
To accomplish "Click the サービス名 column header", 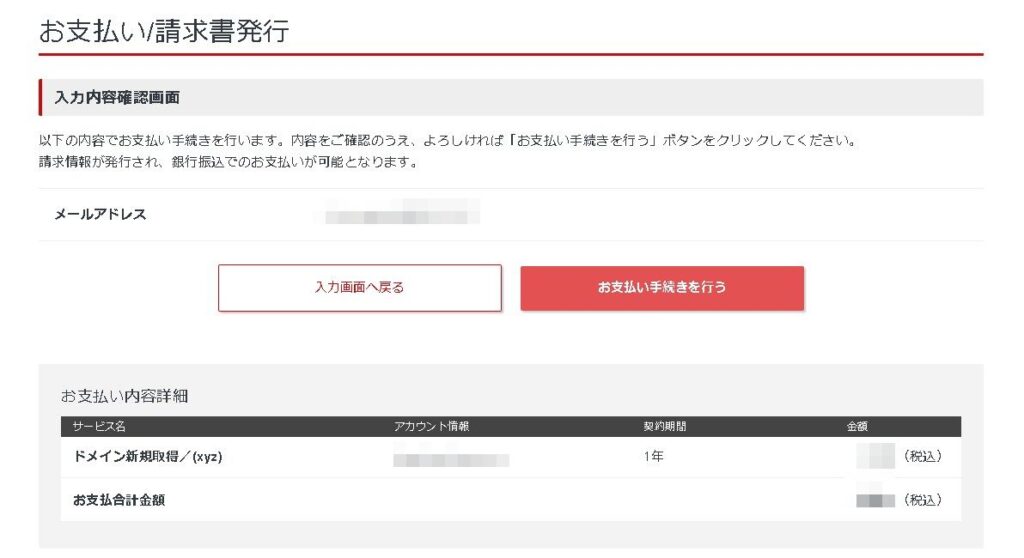I will (99, 427).
